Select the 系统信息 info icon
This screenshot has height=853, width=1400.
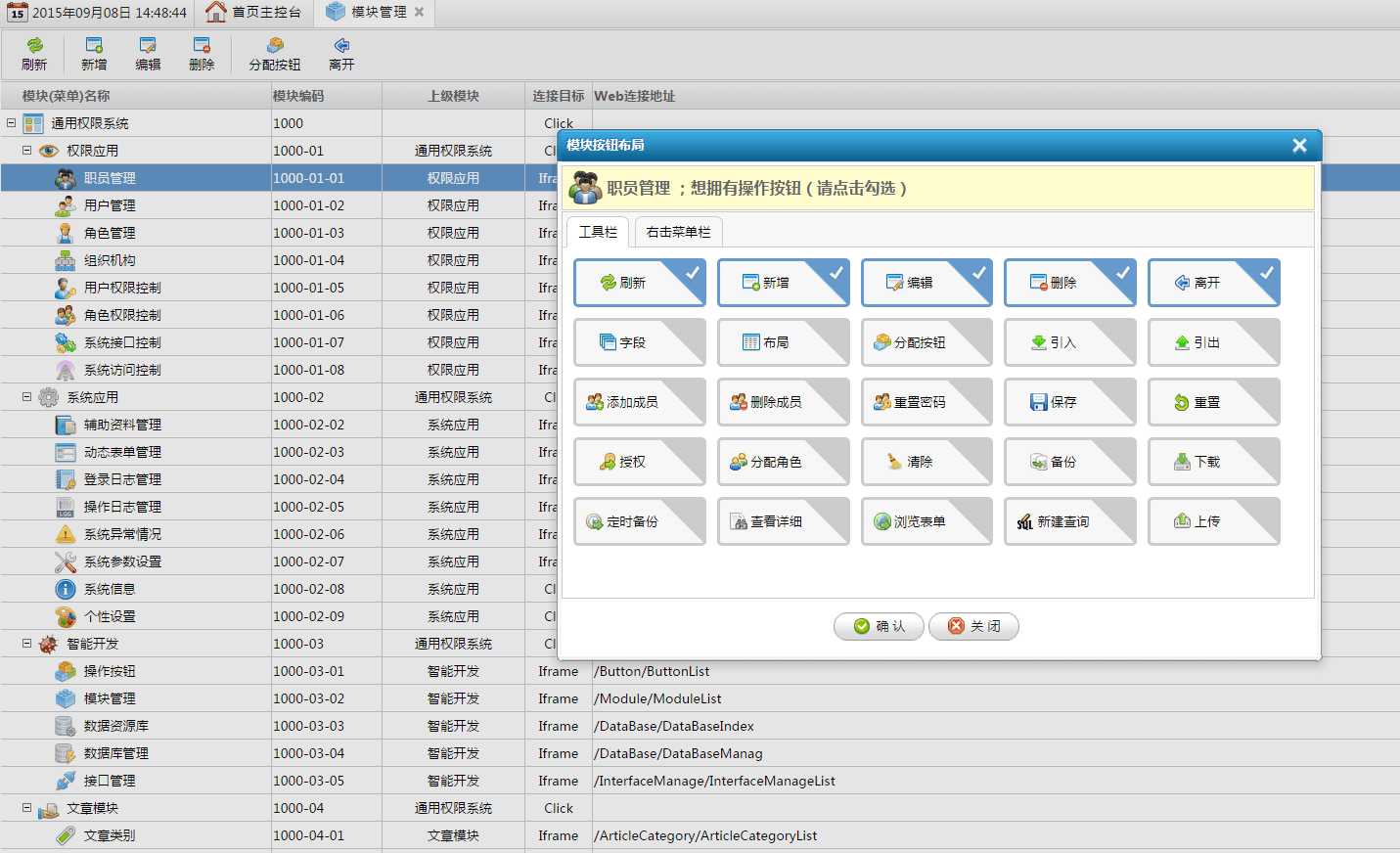coord(66,589)
